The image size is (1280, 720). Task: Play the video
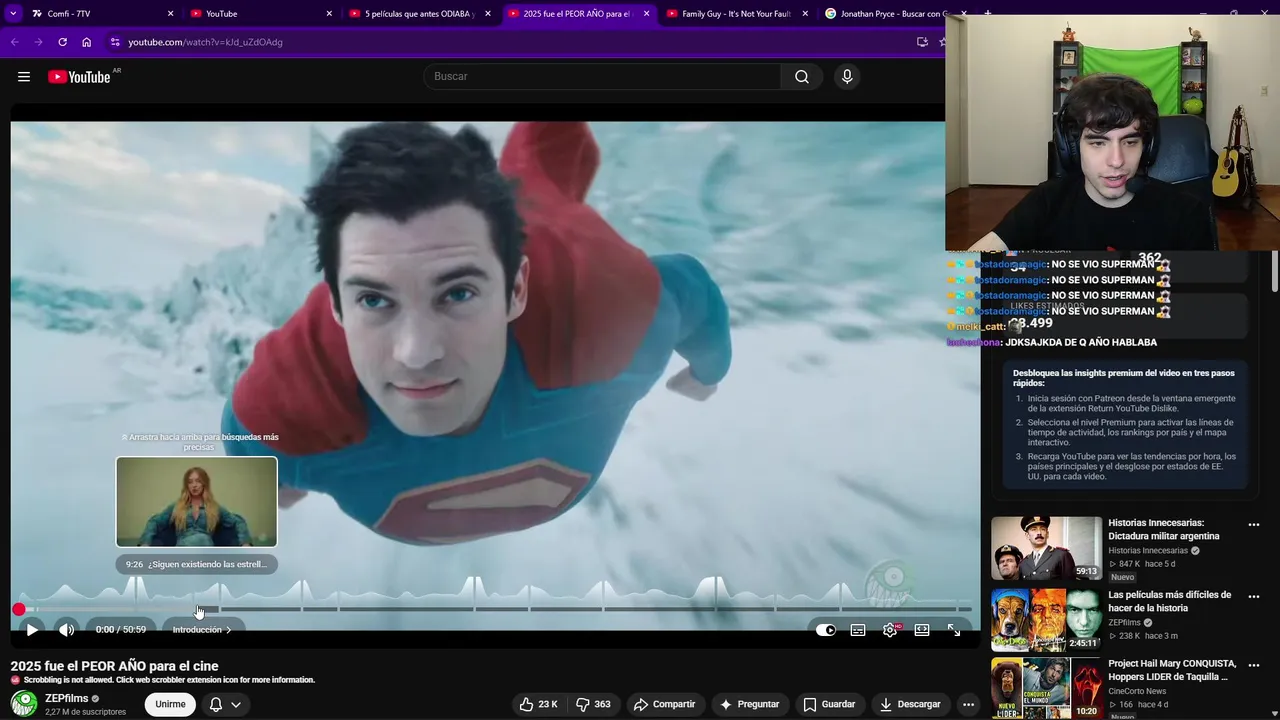click(32, 630)
